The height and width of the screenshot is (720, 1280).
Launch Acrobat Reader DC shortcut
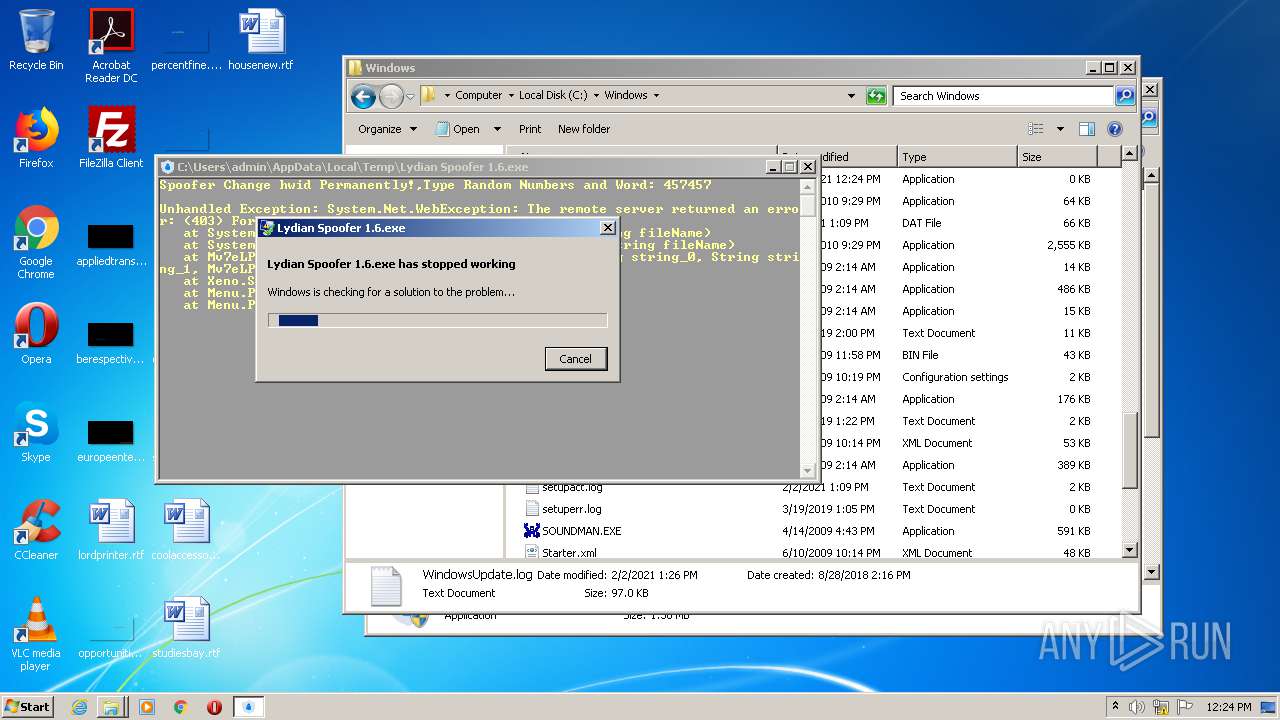[111, 46]
